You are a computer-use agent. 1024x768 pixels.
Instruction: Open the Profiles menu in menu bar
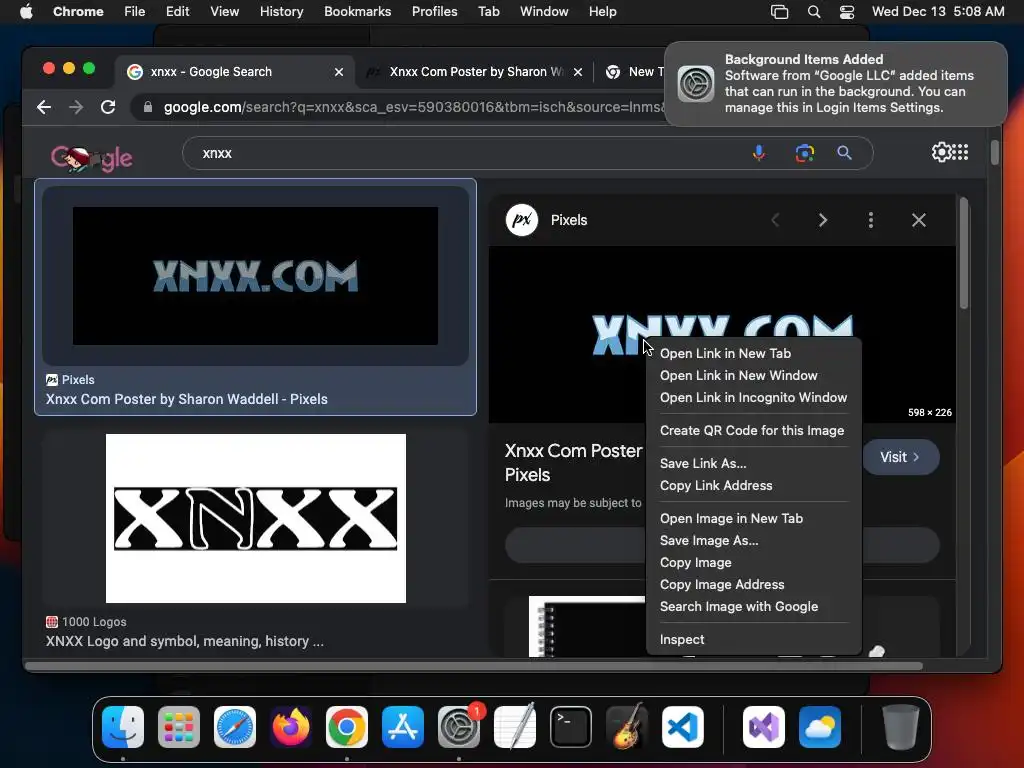[x=434, y=12]
